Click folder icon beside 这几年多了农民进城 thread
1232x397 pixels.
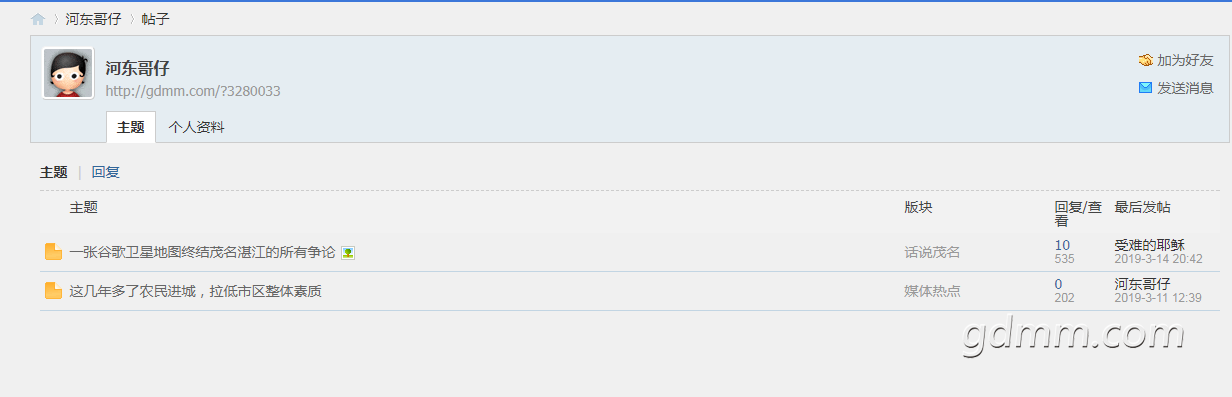tap(54, 291)
